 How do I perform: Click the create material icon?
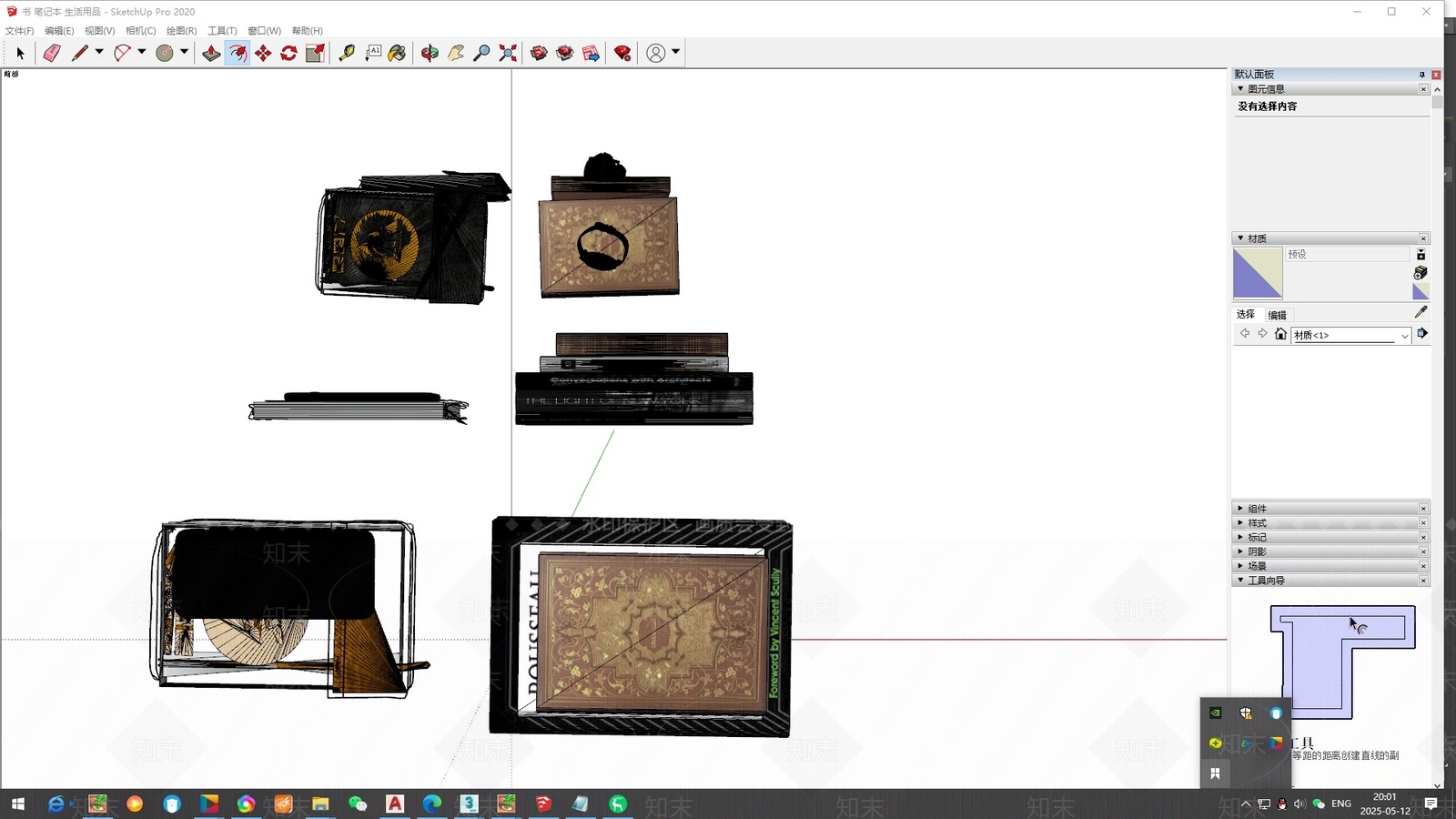coord(1421,273)
